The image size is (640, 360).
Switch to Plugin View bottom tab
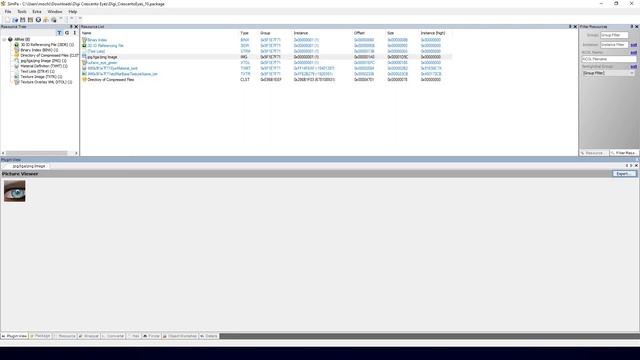14,336
